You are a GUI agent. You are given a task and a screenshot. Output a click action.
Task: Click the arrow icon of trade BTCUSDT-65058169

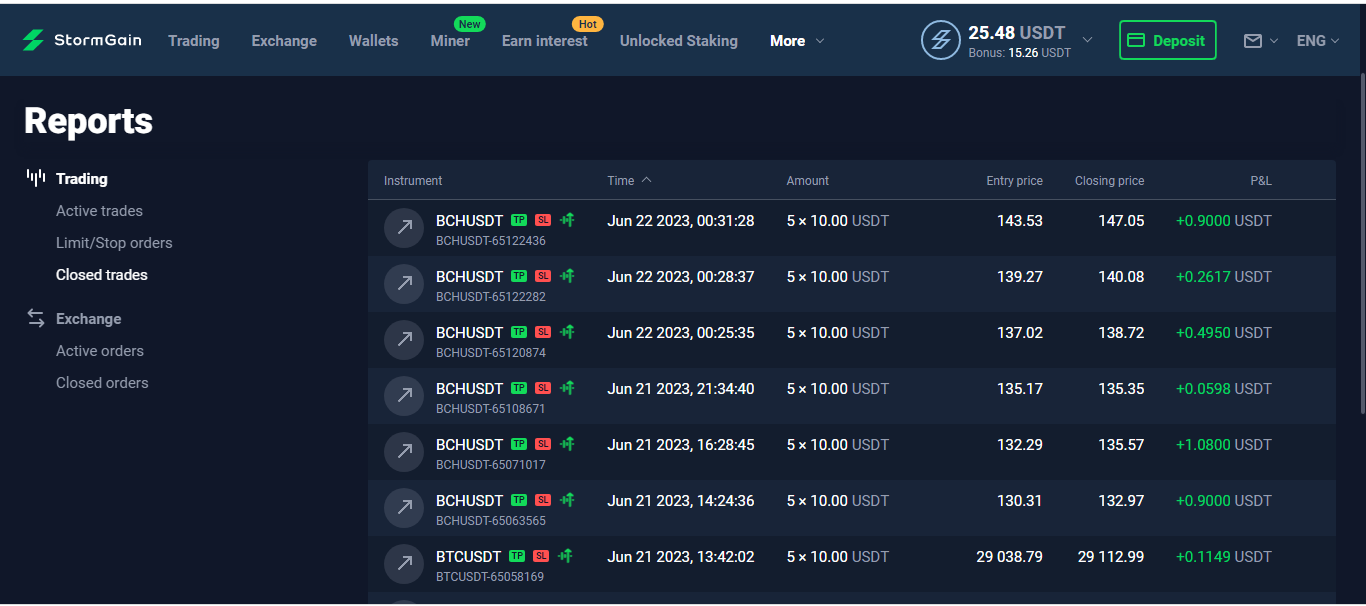(x=404, y=564)
